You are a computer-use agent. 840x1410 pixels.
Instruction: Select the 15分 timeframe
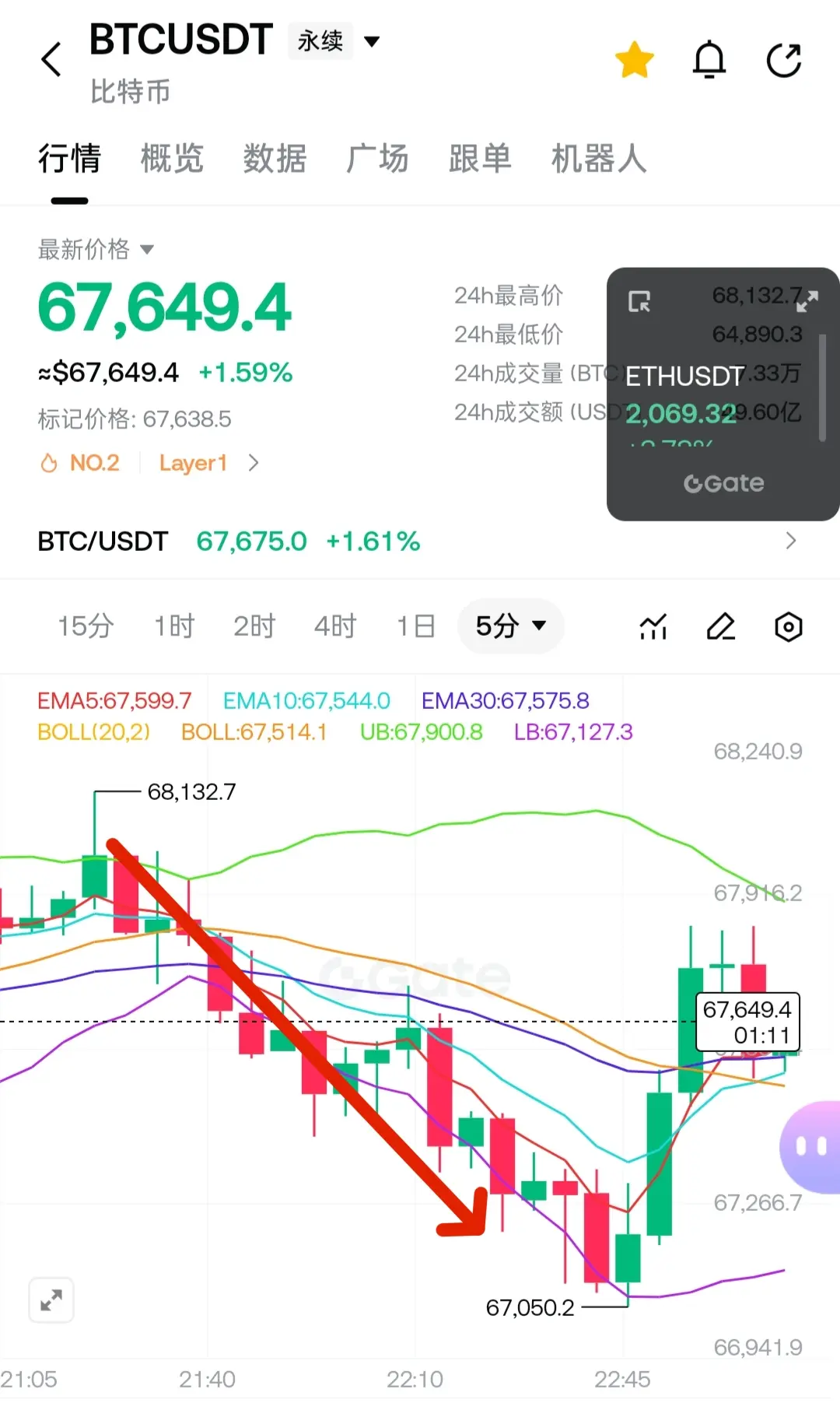tap(86, 626)
